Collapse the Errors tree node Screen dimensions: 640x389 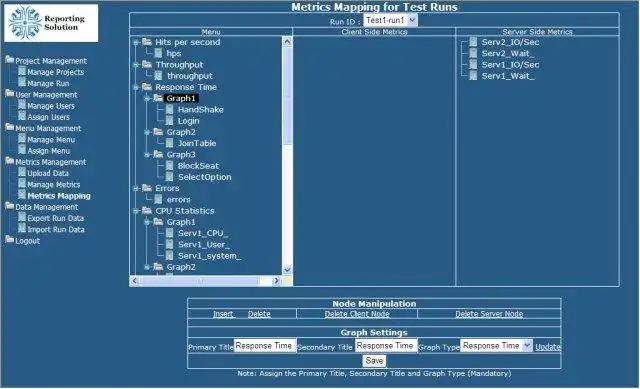pos(136,188)
